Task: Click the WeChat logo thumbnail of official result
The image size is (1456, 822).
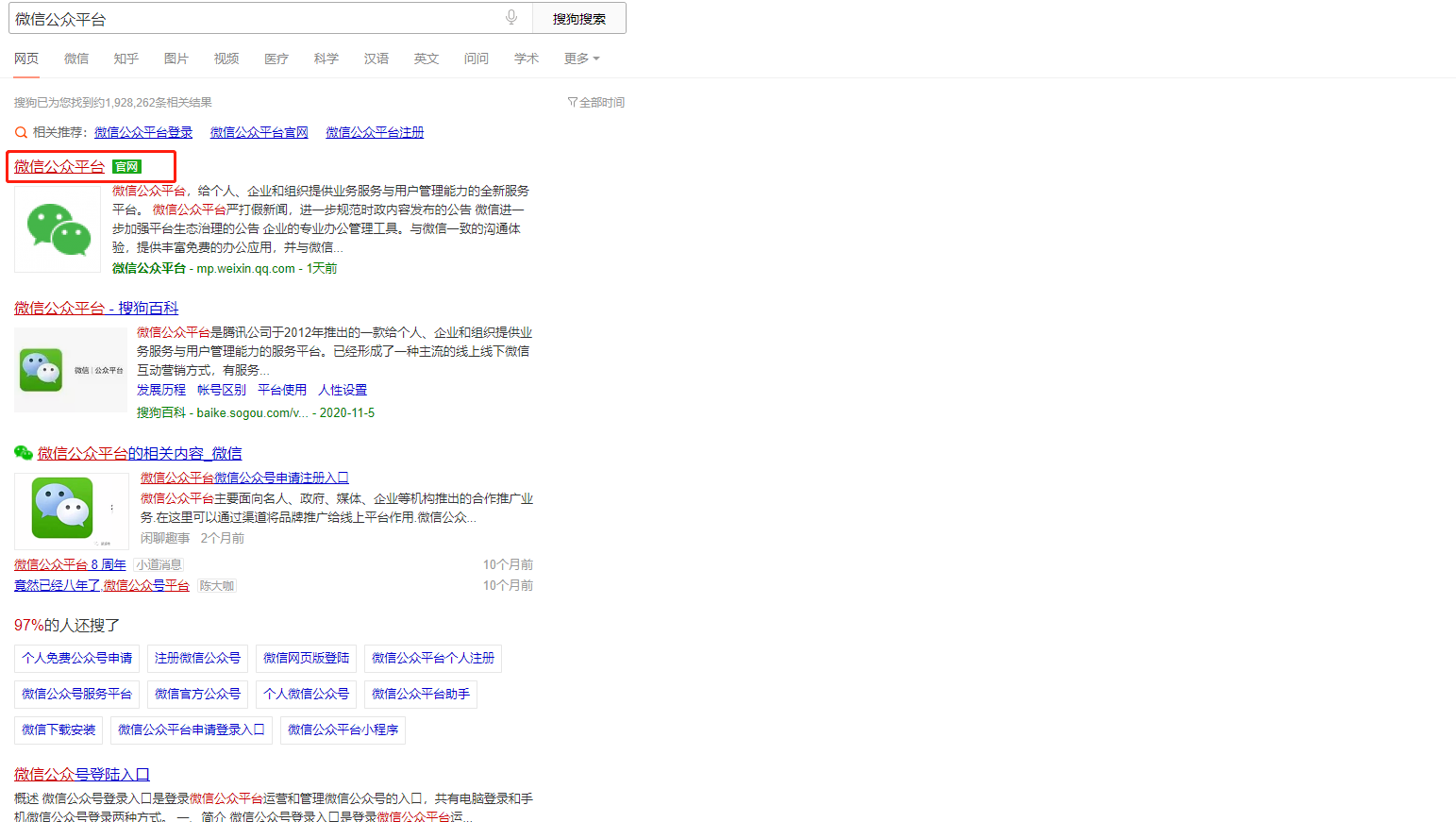Action: point(58,229)
